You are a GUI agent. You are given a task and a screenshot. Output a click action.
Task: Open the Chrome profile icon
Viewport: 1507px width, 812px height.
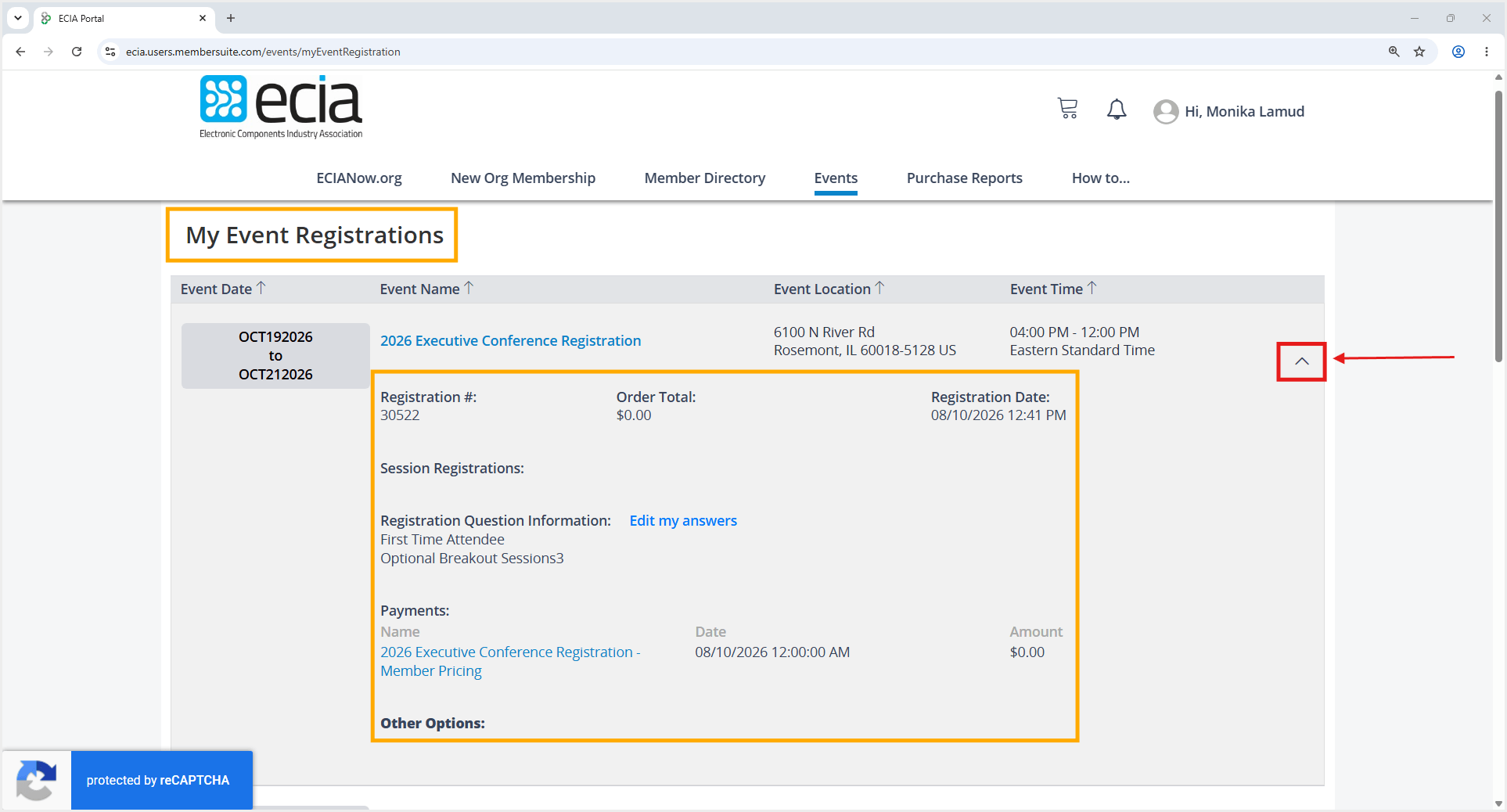[x=1458, y=52]
